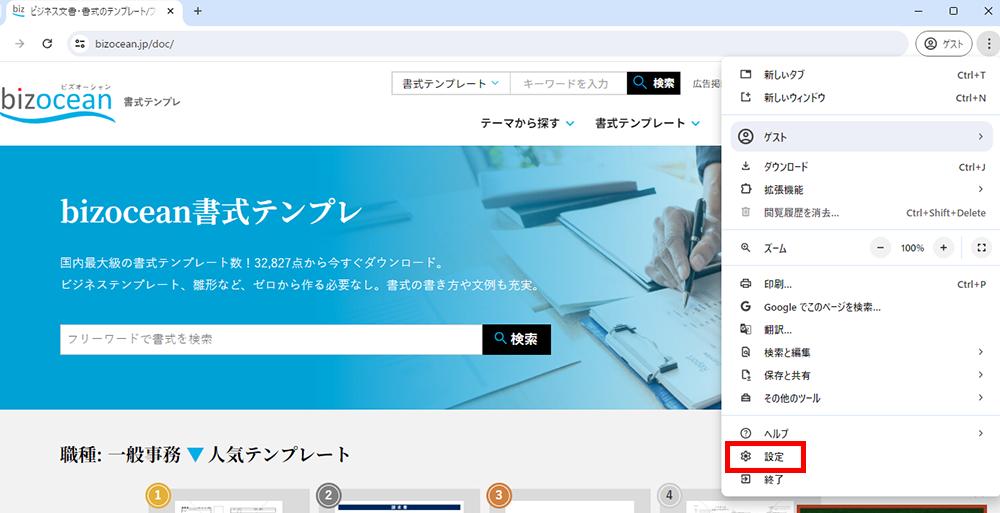This screenshot has width=1000, height=513.
Task: Expand the Browse by theme nav dropdown
Action: tap(527, 123)
